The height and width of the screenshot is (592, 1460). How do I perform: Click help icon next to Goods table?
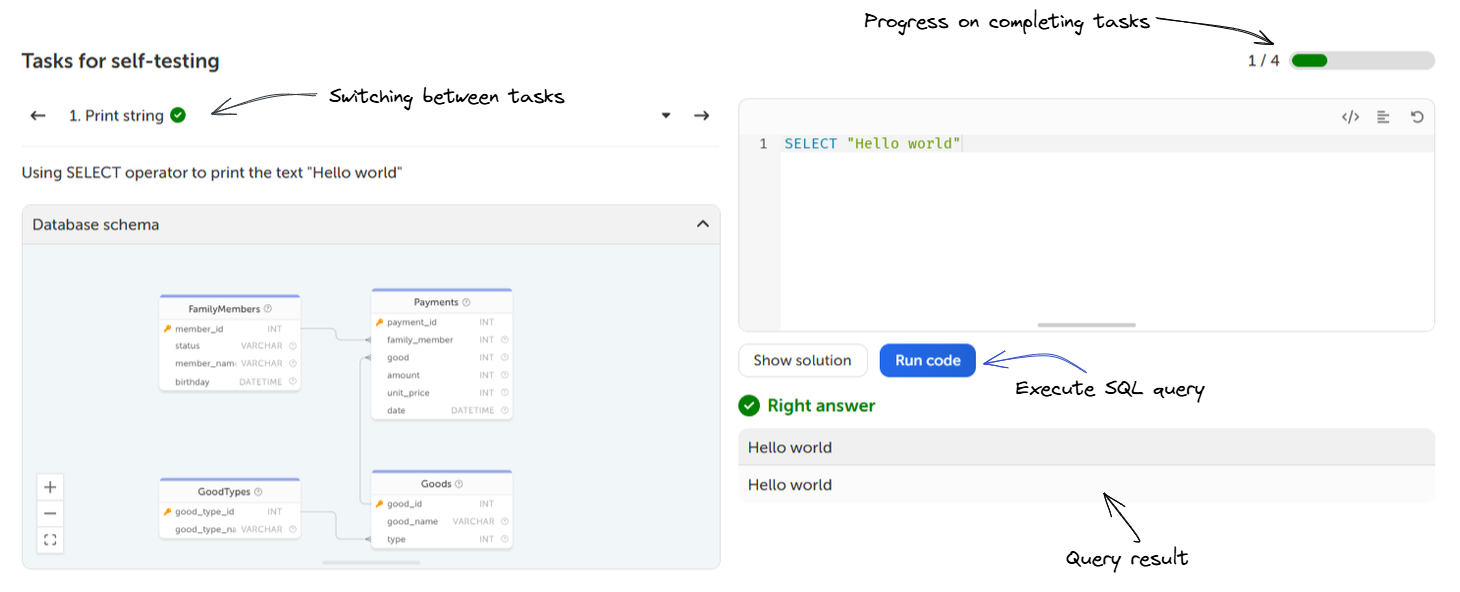coord(459,484)
